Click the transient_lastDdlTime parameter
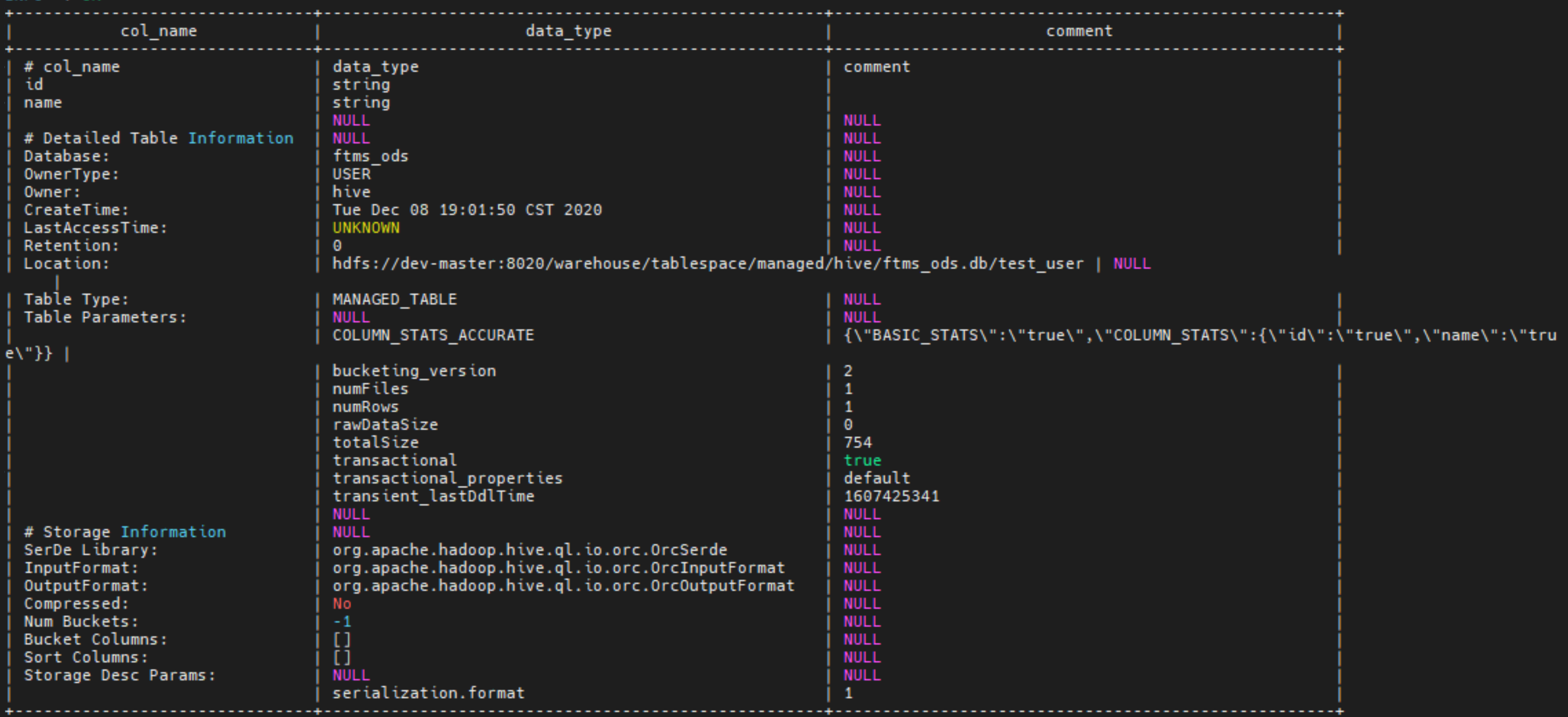Screen dimensions: 1568x717 pos(433,496)
